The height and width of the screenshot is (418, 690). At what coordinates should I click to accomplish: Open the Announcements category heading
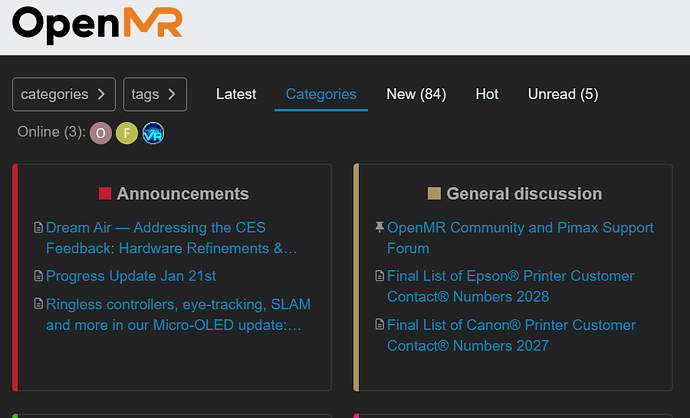pyautogui.click(x=182, y=194)
